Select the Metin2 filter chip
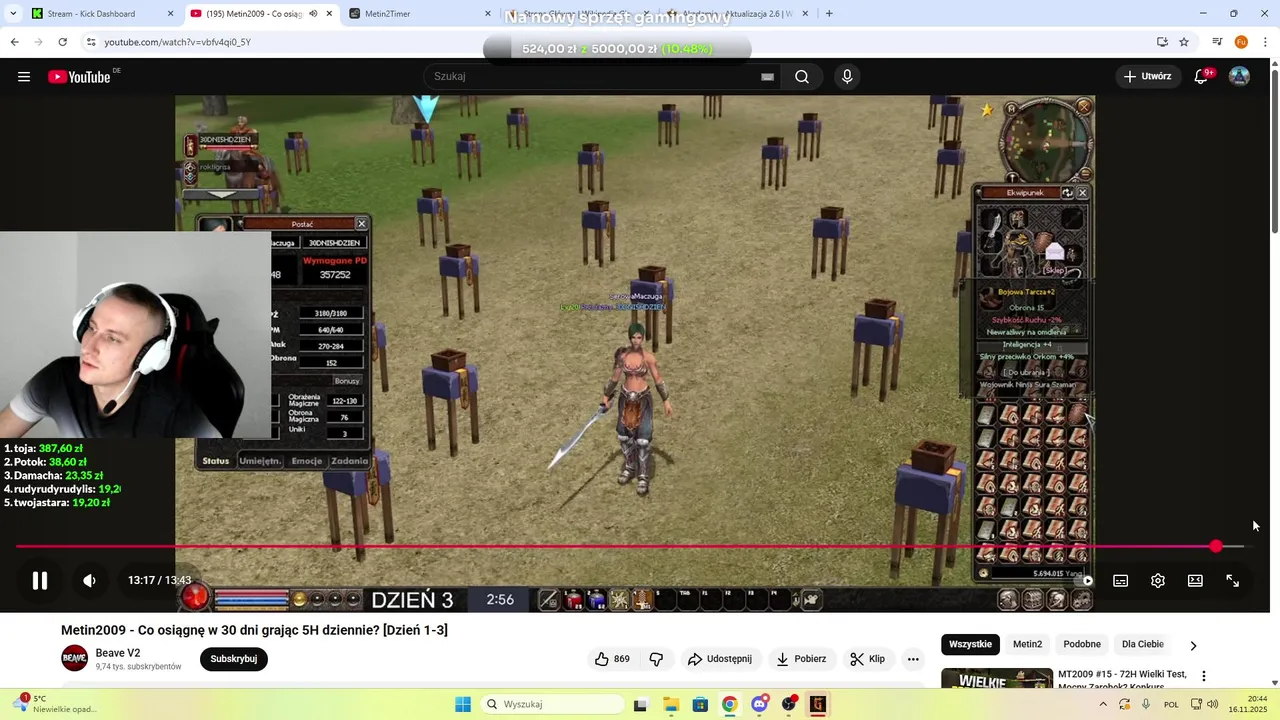Screen dimensions: 1280x720 point(1027,645)
